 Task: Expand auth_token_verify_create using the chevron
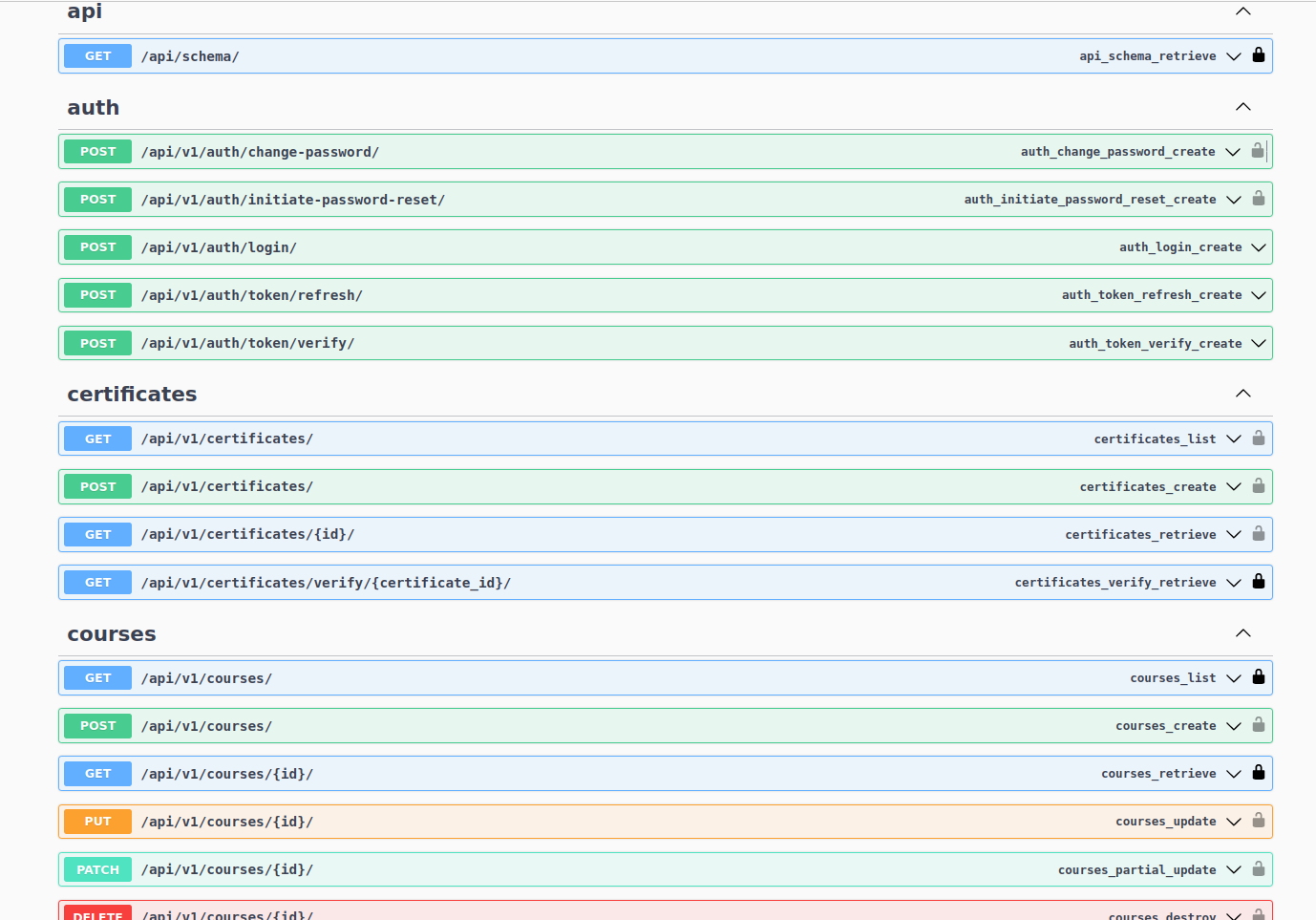1259,343
